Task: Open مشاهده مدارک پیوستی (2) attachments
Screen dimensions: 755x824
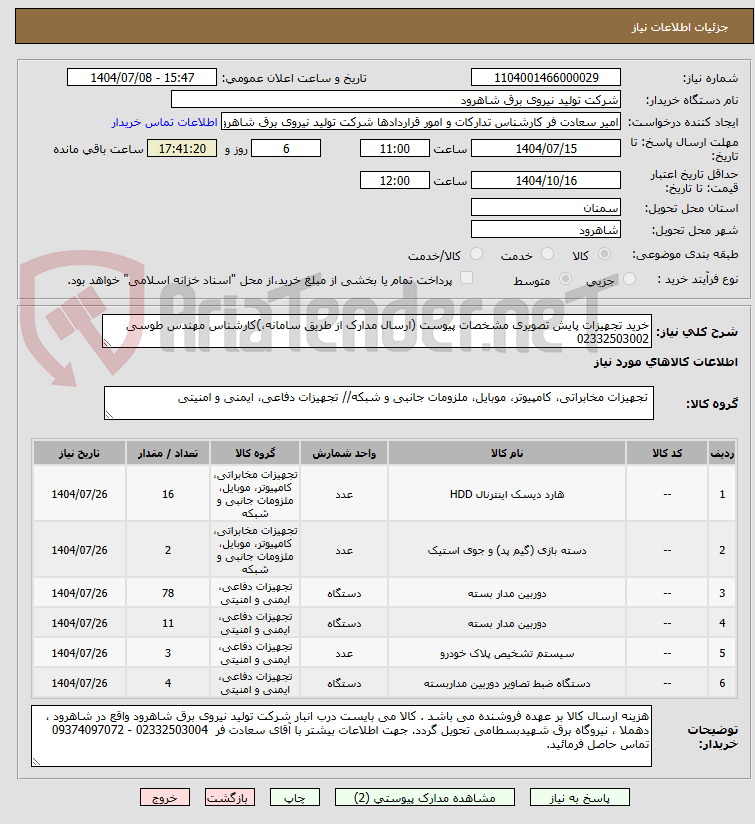Action: pyautogui.click(x=425, y=798)
